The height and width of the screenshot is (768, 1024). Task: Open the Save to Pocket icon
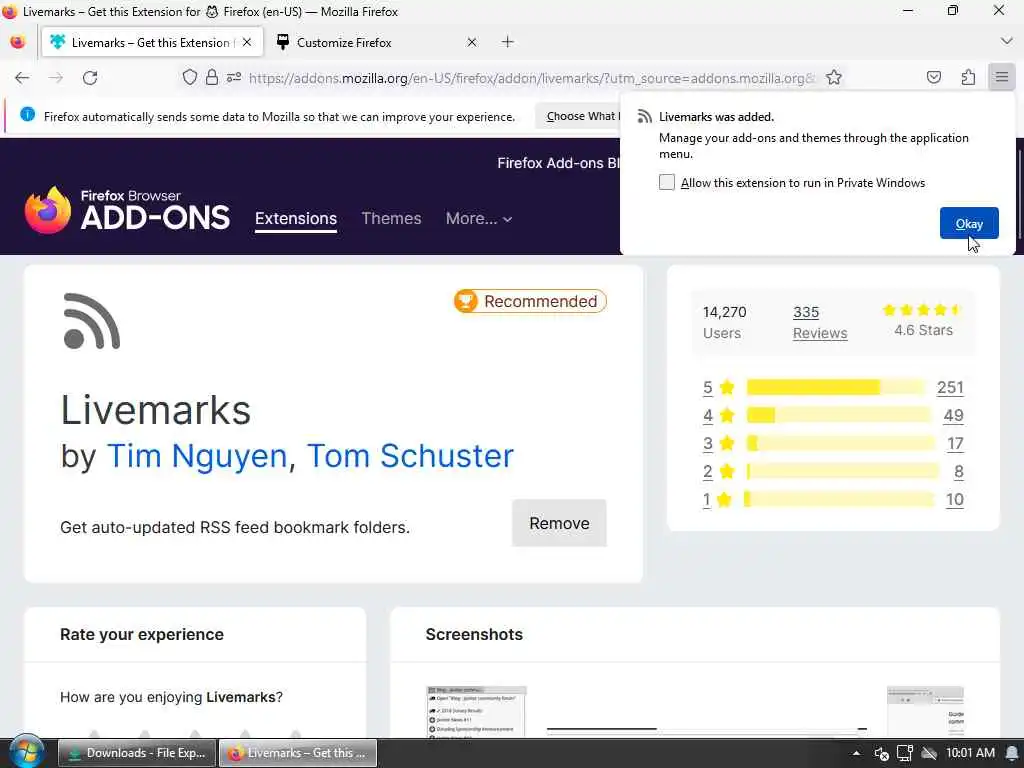click(934, 77)
